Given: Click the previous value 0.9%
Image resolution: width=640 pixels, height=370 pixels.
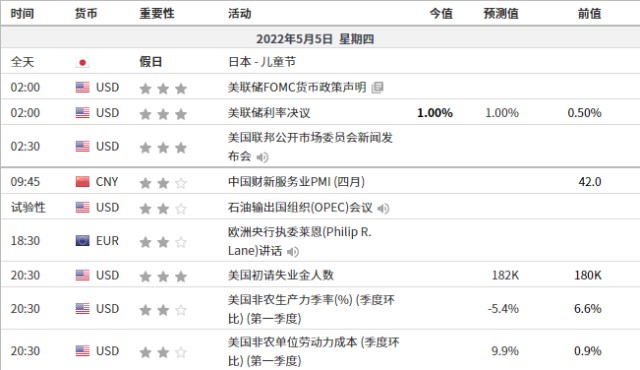Looking at the screenshot, I should click(587, 351).
